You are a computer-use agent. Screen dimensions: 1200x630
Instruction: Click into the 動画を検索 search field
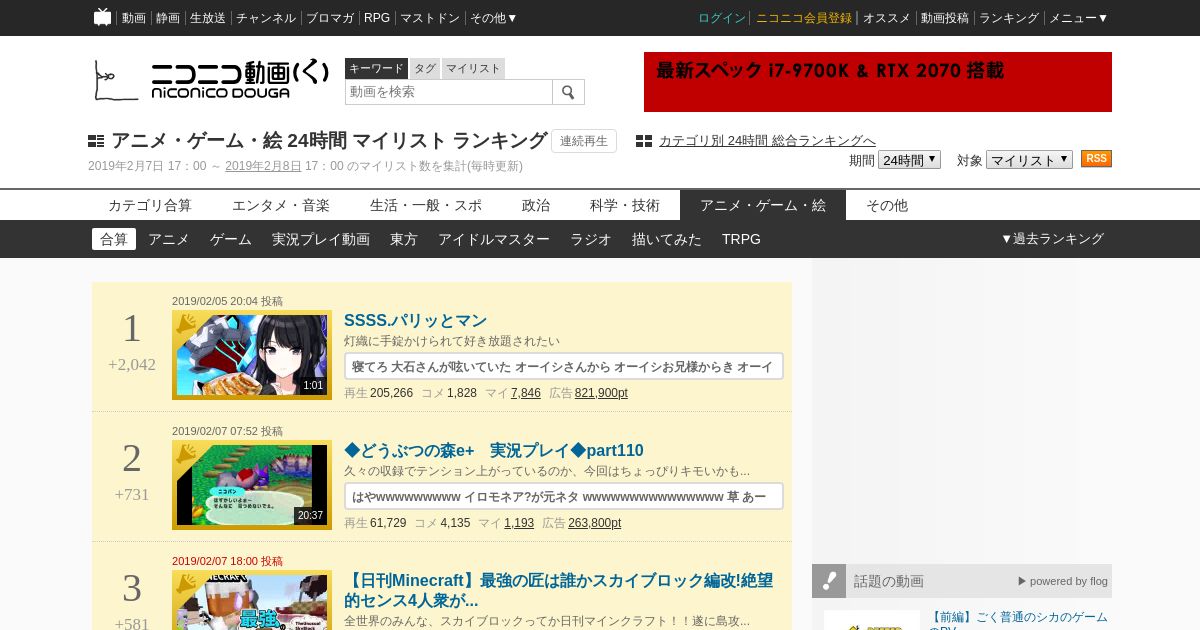[449, 92]
